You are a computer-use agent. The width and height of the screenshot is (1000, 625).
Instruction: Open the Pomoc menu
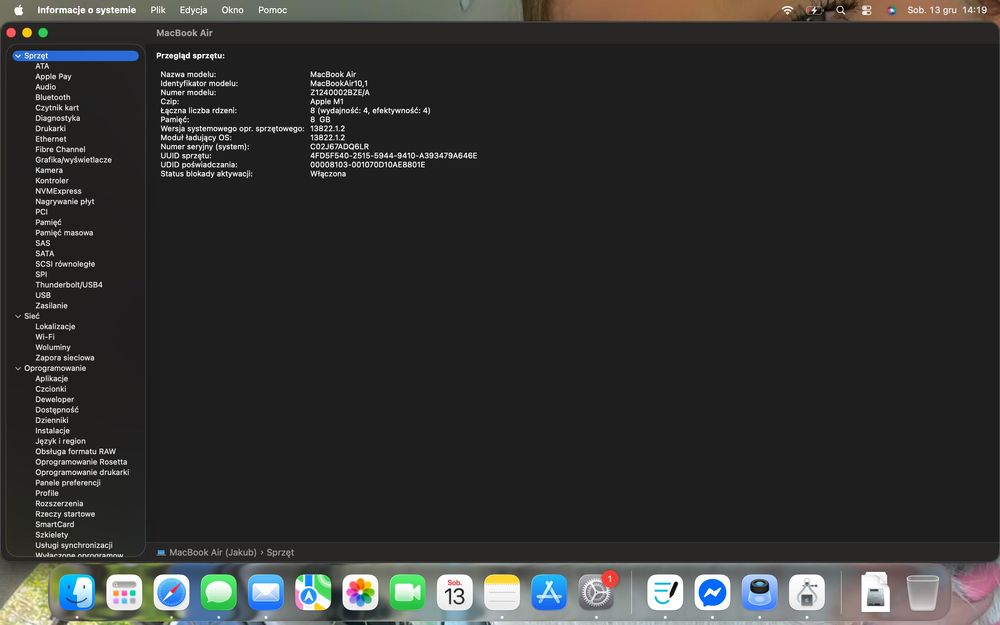coord(272,10)
